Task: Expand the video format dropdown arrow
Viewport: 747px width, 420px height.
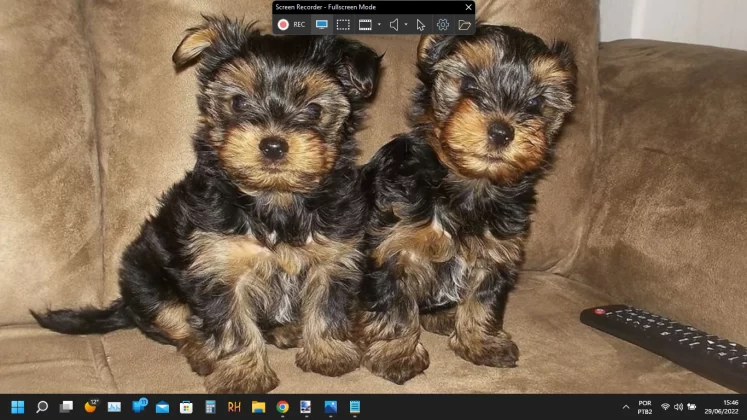Action: click(x=379, y=24)
